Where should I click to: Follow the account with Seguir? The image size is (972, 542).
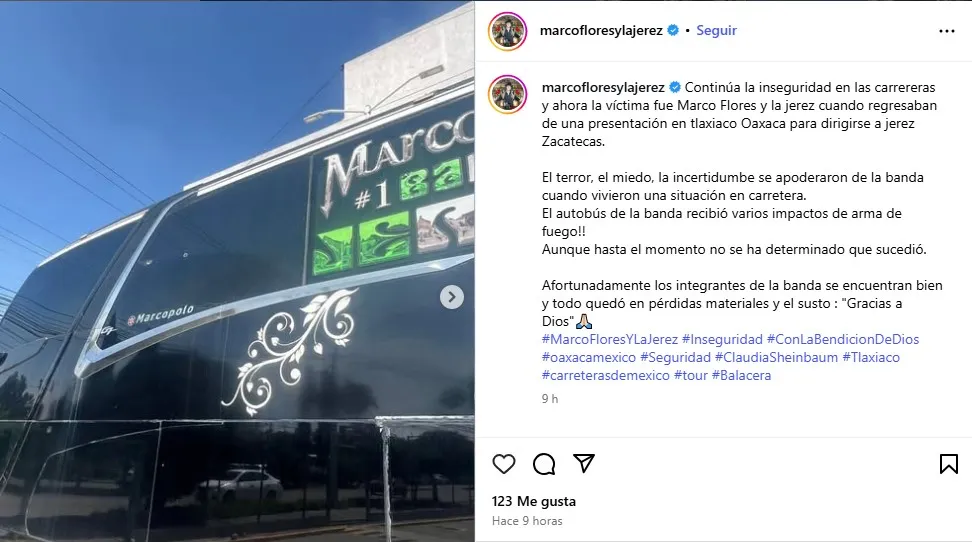click(x=716, y=30)
